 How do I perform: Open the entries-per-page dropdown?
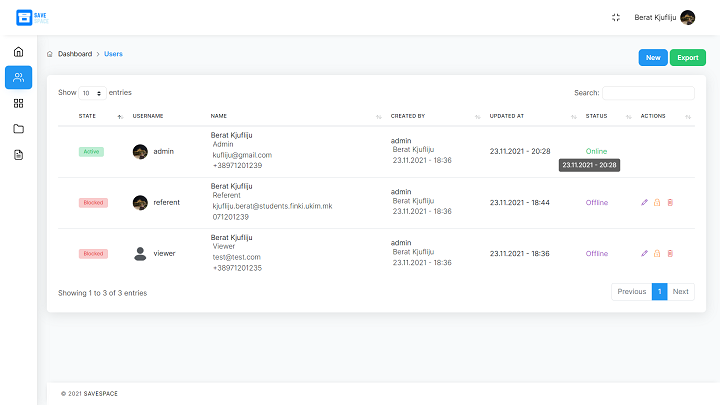point(92,93)
